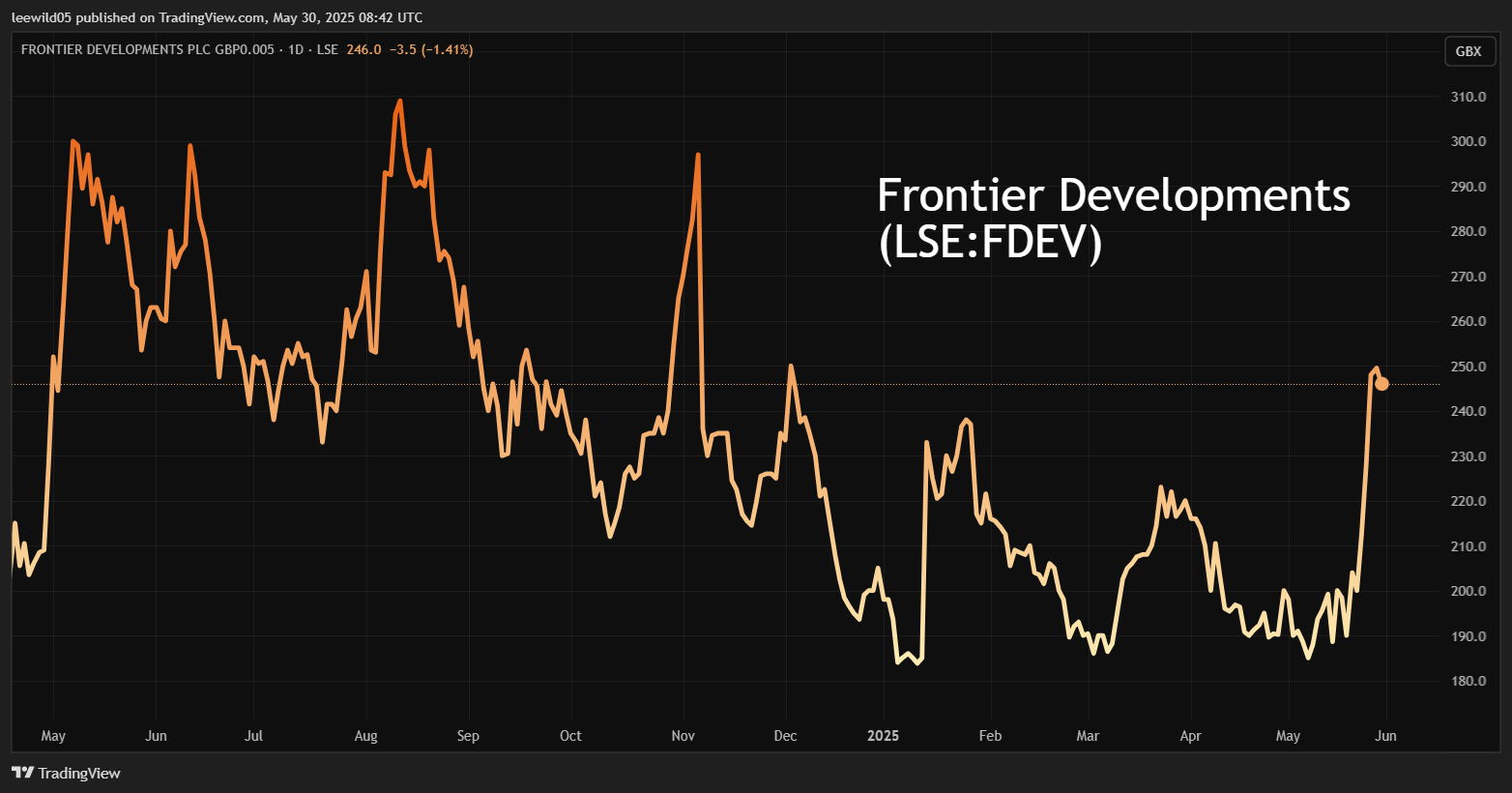Viewport: 1512px width, 793px height.
Task: Select the Frontier Developments (LSE:FDEV) text annotation
Action: click(1113, 219)
